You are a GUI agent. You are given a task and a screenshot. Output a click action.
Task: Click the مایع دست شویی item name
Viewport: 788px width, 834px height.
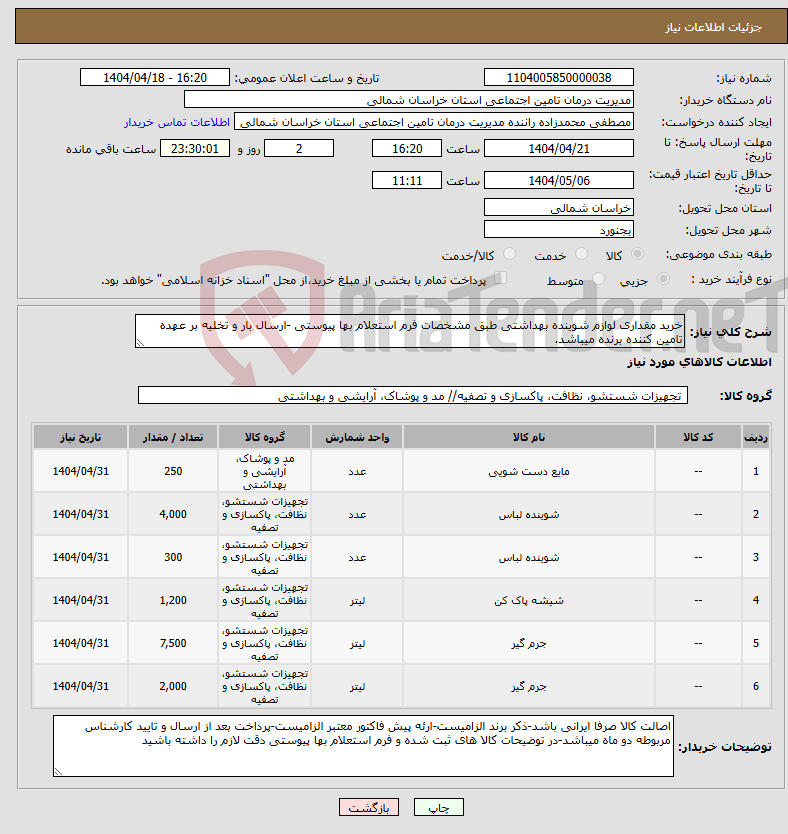click(529, 472)
